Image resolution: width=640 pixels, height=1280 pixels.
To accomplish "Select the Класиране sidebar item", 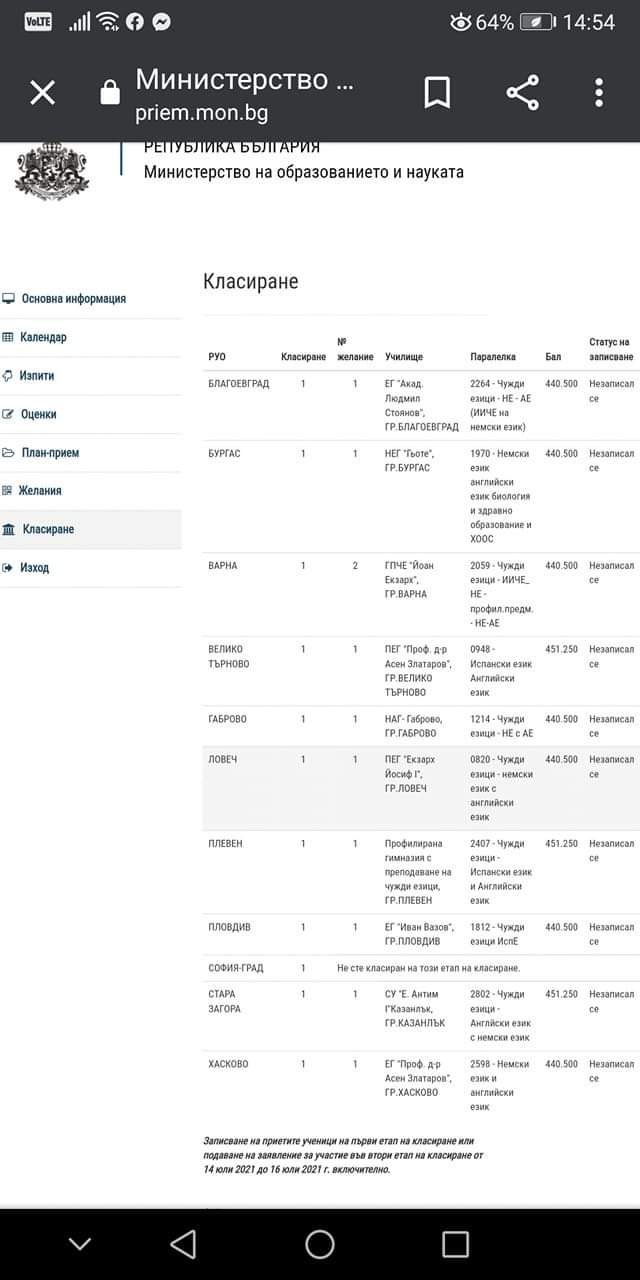I will point(48,529).
